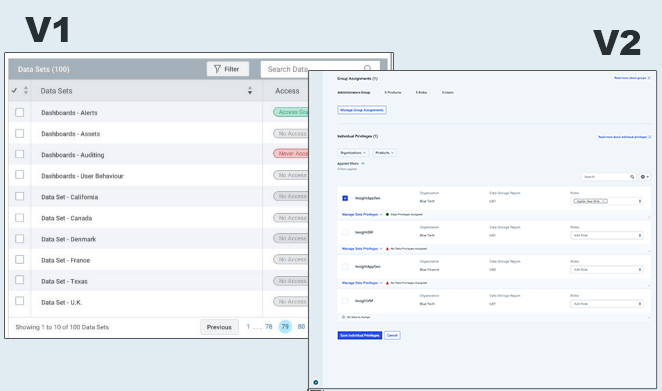
Task: Click the red warning triangle under InsightIDR
Action: pos(387,249)
